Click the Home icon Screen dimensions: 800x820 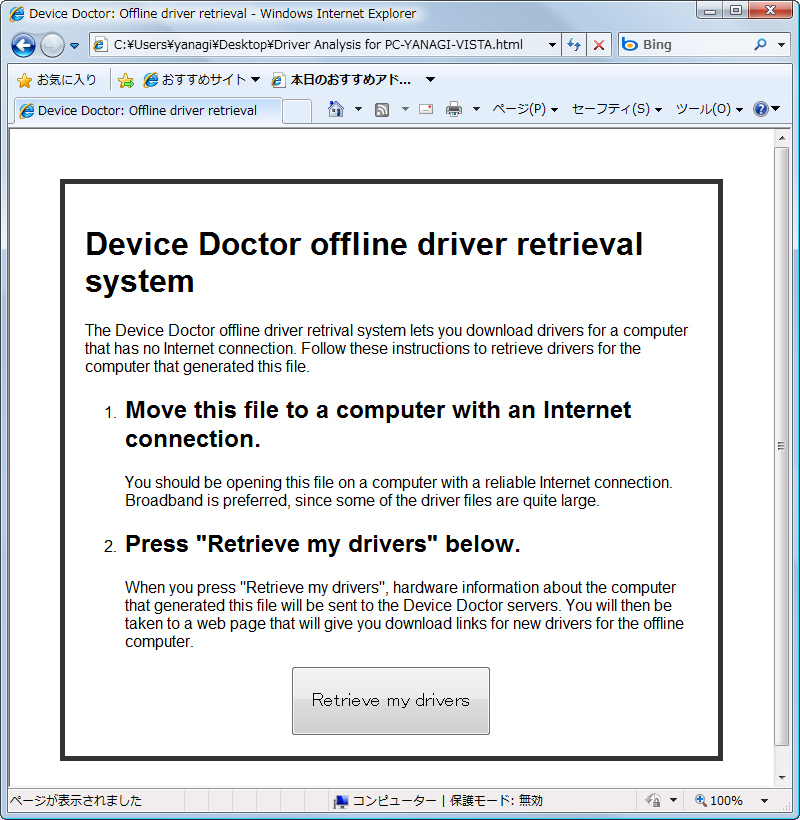336,109
